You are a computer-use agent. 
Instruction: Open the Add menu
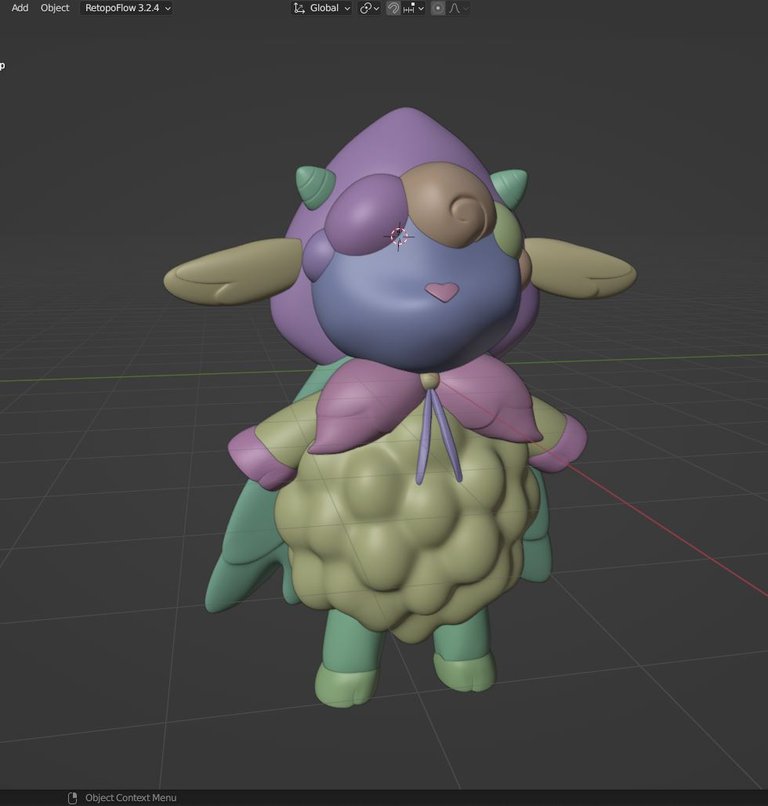point(20,8)
